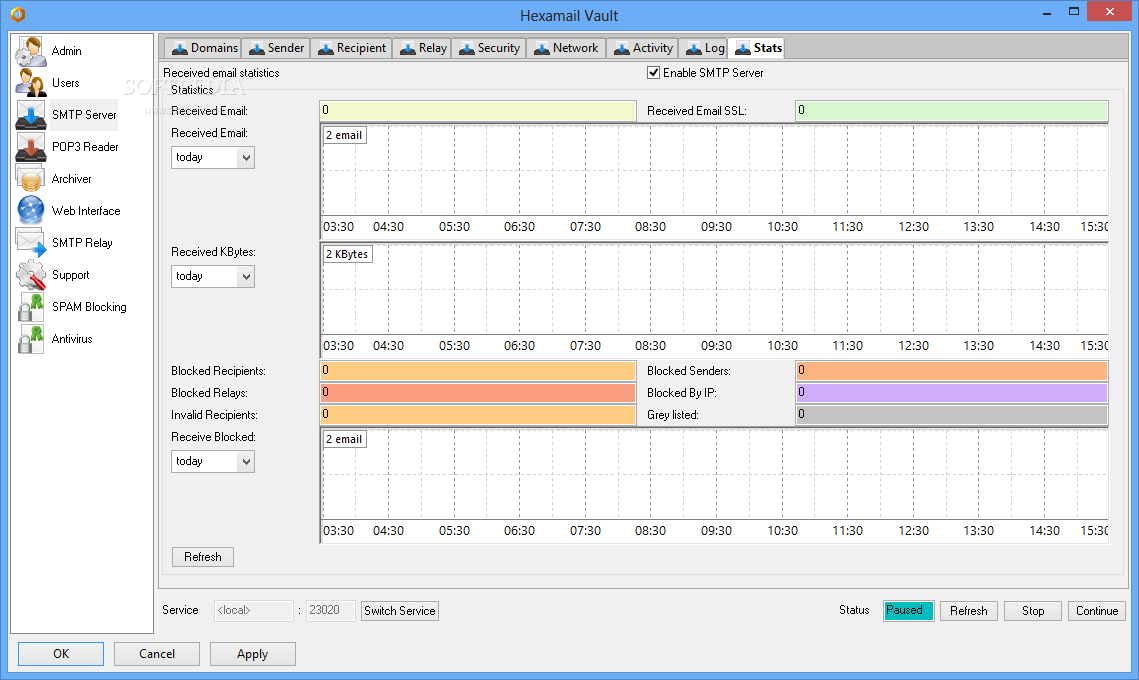Switch to the Activity tab
Screen dimensions: 1139x680
pos(642,48)
